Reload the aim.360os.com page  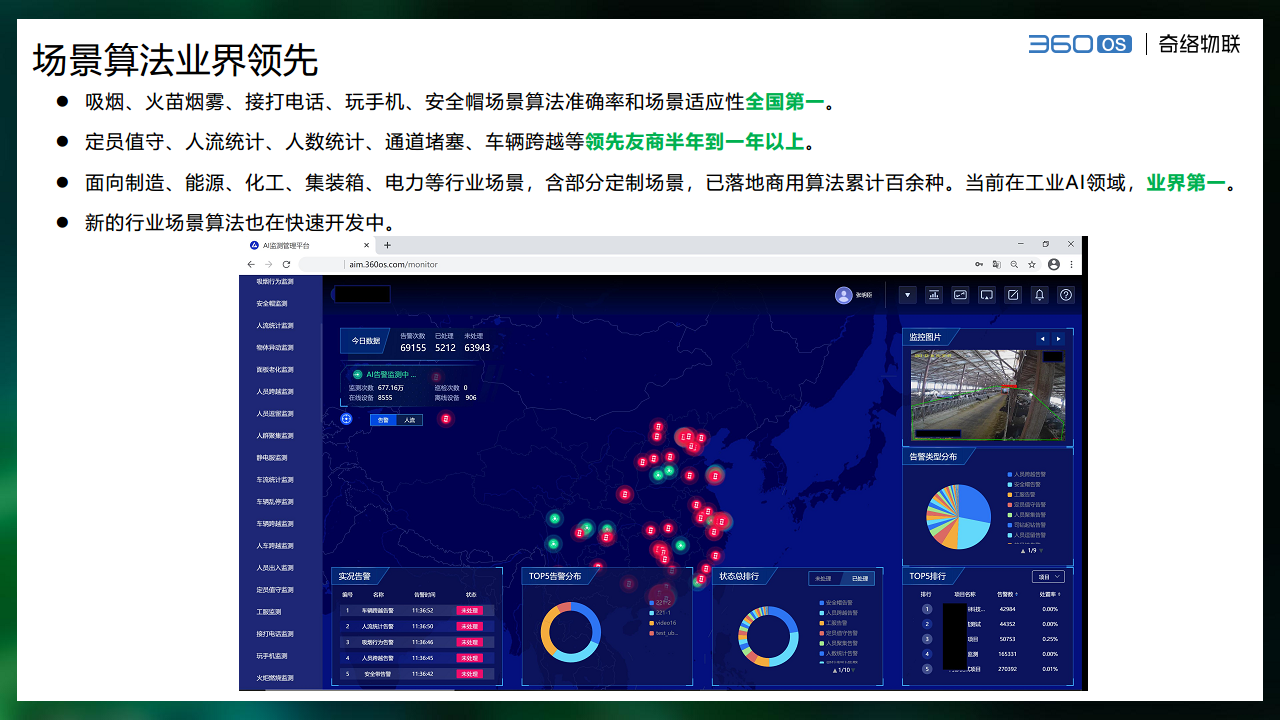[x=286, y=264]
